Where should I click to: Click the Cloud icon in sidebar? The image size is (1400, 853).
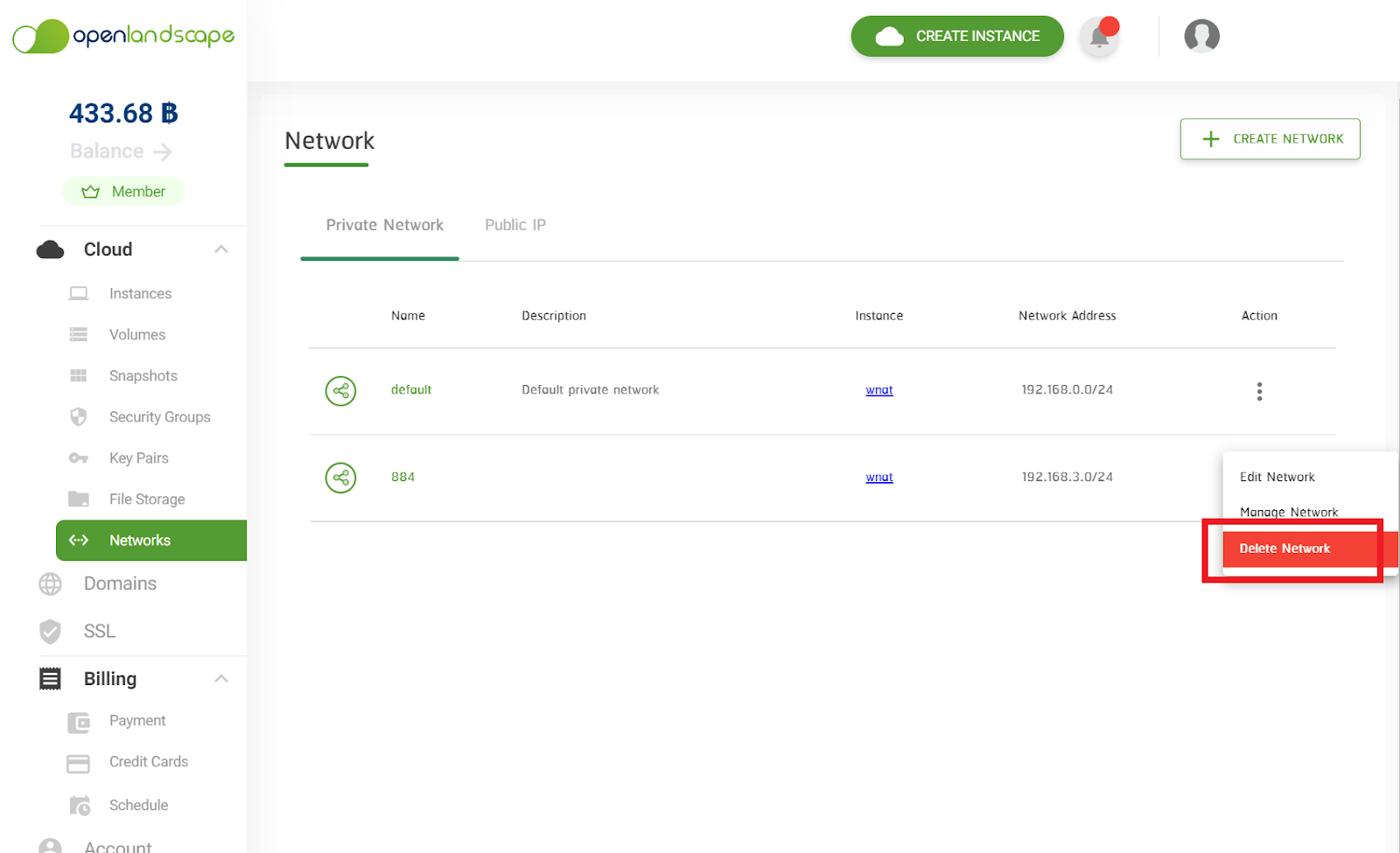(51, 249)
